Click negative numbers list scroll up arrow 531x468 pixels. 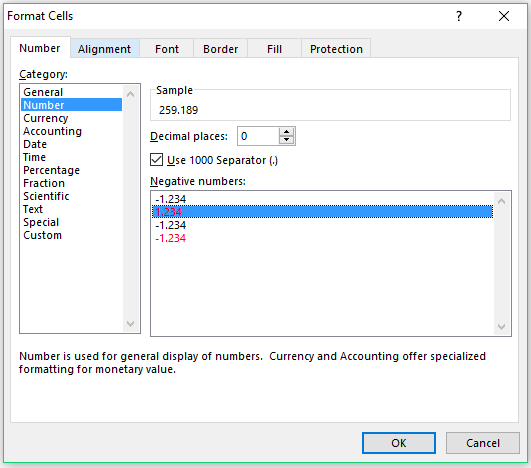502,201
